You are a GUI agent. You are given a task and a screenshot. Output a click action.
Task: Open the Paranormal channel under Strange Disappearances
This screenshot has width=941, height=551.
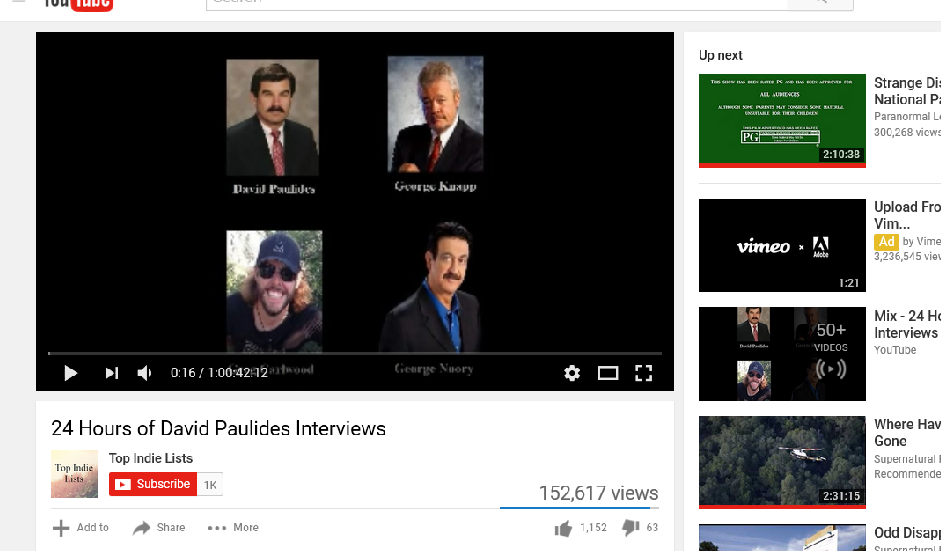tap(907, 116)
